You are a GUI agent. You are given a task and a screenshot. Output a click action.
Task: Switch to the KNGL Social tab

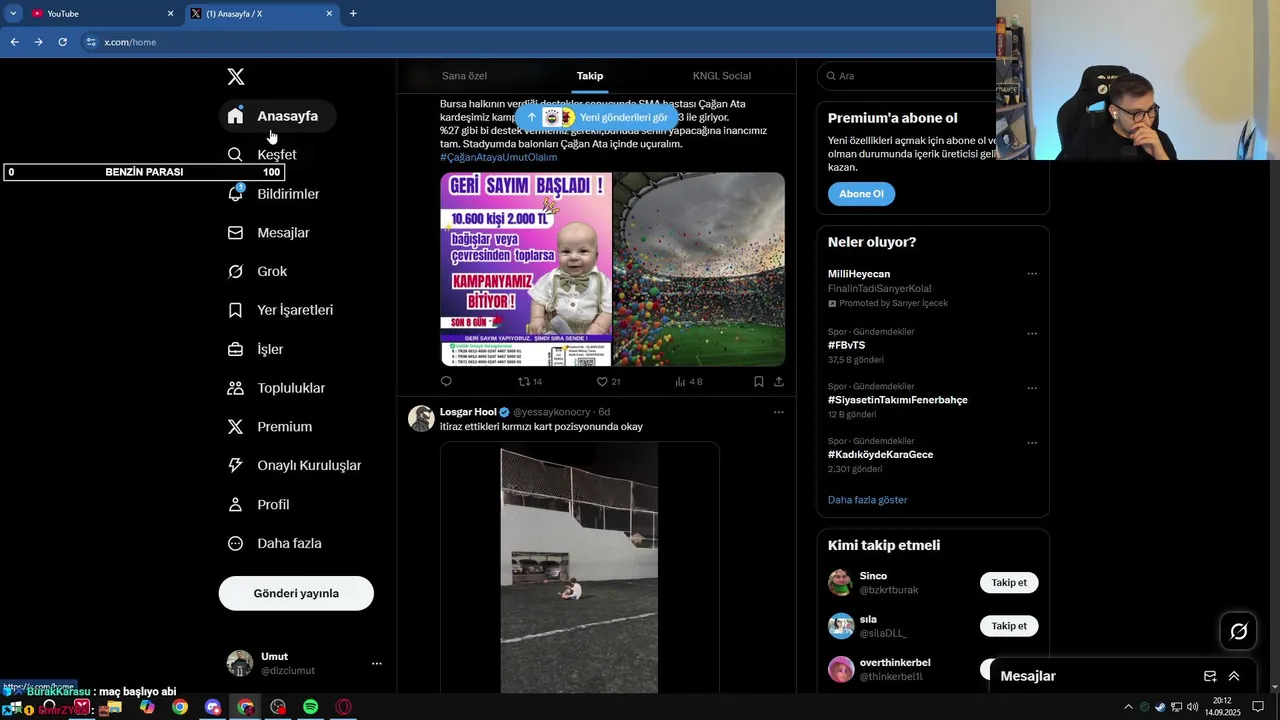(721, 76)
